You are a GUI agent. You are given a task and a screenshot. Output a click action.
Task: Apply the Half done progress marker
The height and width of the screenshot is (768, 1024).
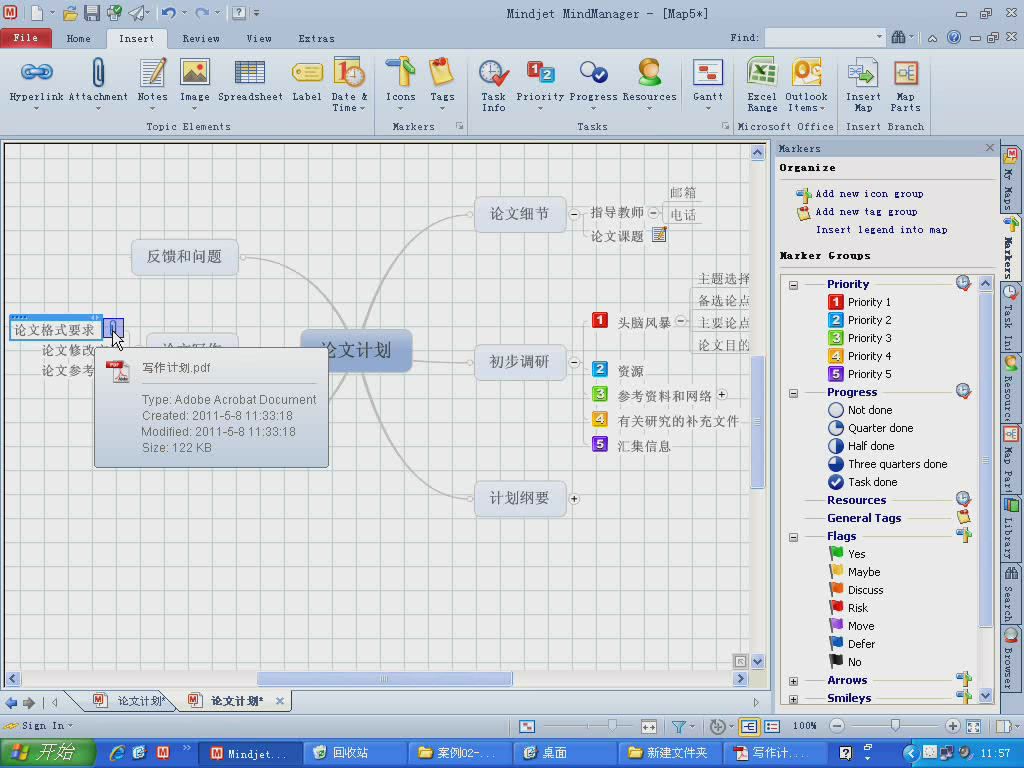(861, 445)
